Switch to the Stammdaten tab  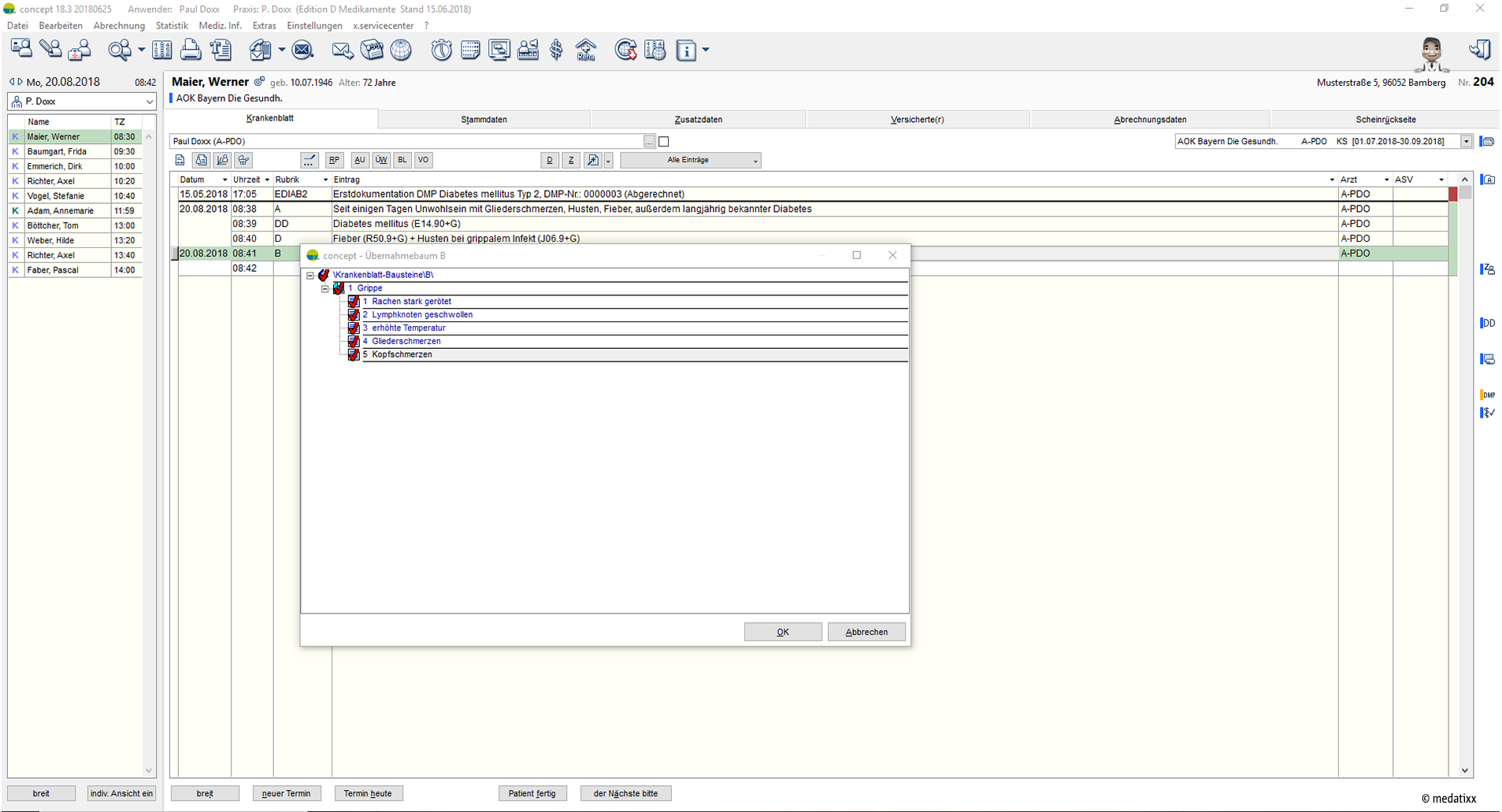click(x=484, y=120)
